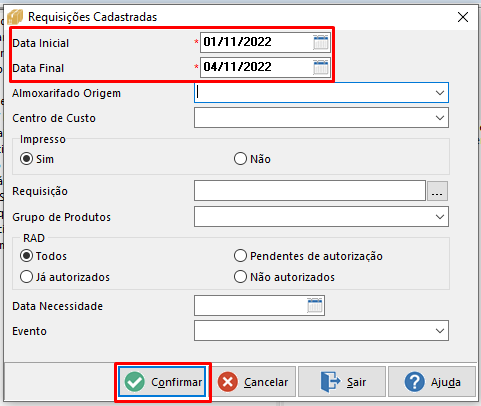Focus the Requisição text field
Image resolution: width=481 pixels, height=406 pixels.
[x=310, y=191]
